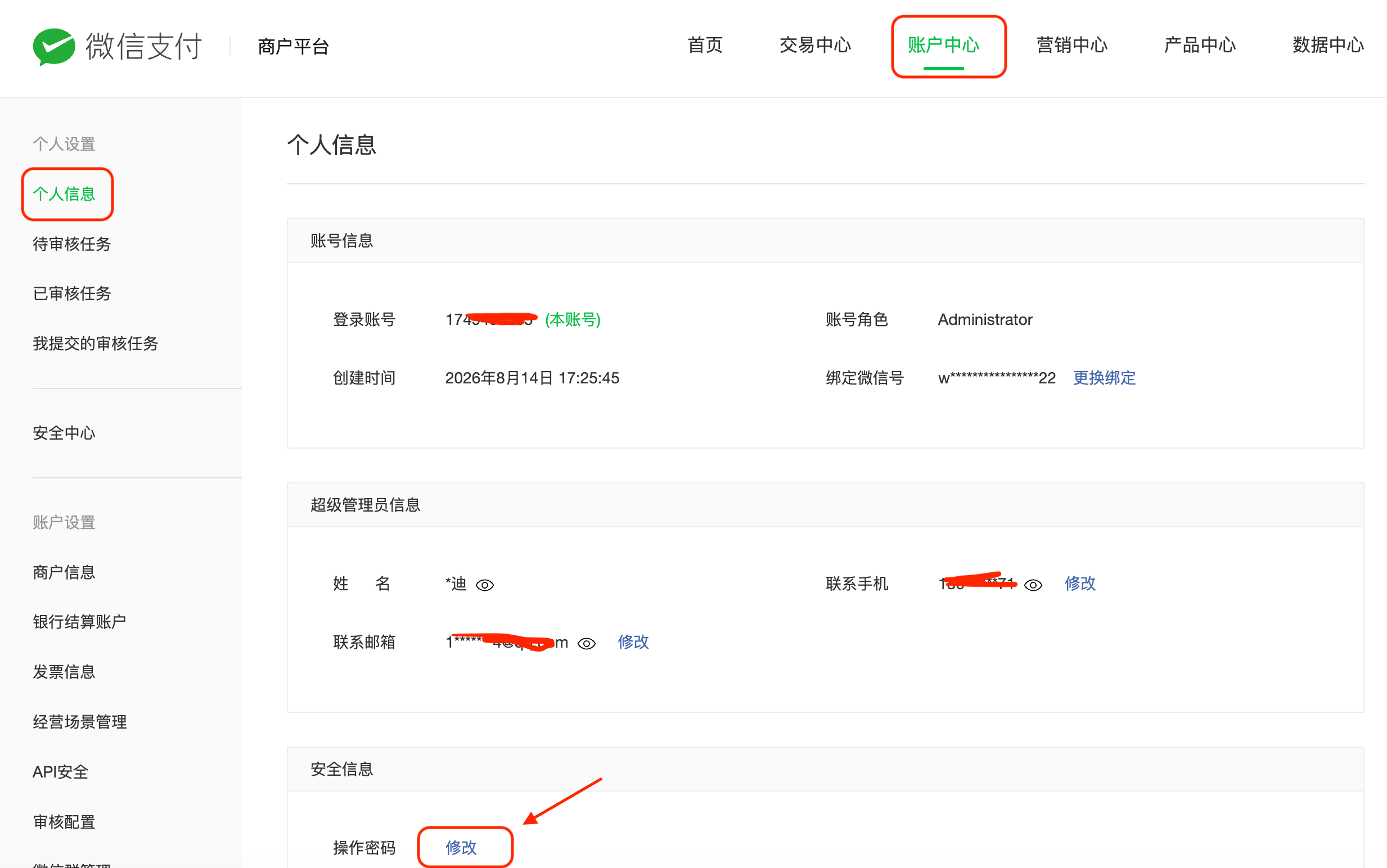
Task: Select 个人信息 in sidebar
Action: [64, 194]
